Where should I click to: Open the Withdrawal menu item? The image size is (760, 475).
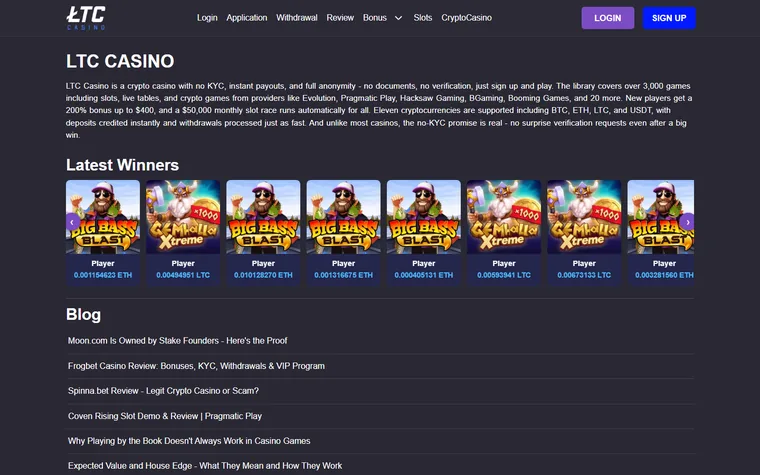[x=297, y=18]
